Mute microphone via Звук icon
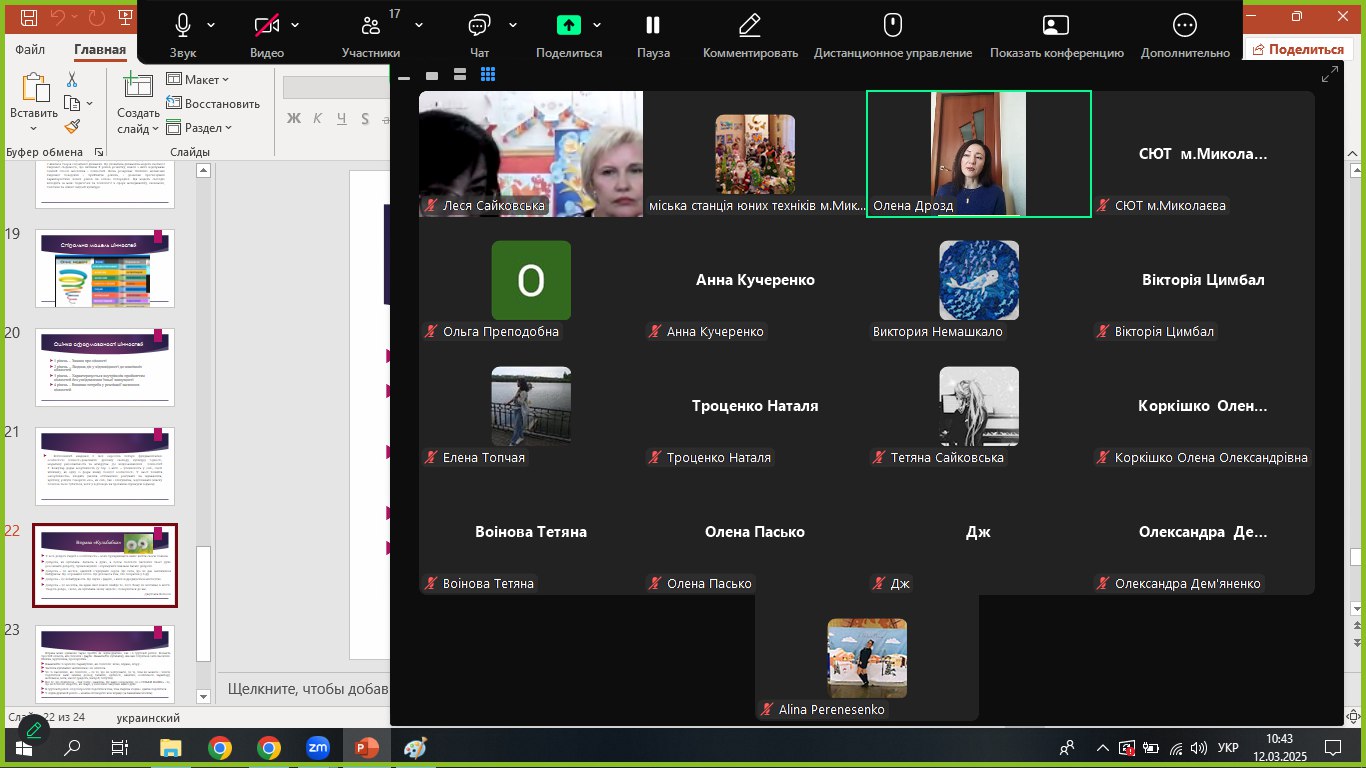Screen dimensions: 1366x768 183,25
